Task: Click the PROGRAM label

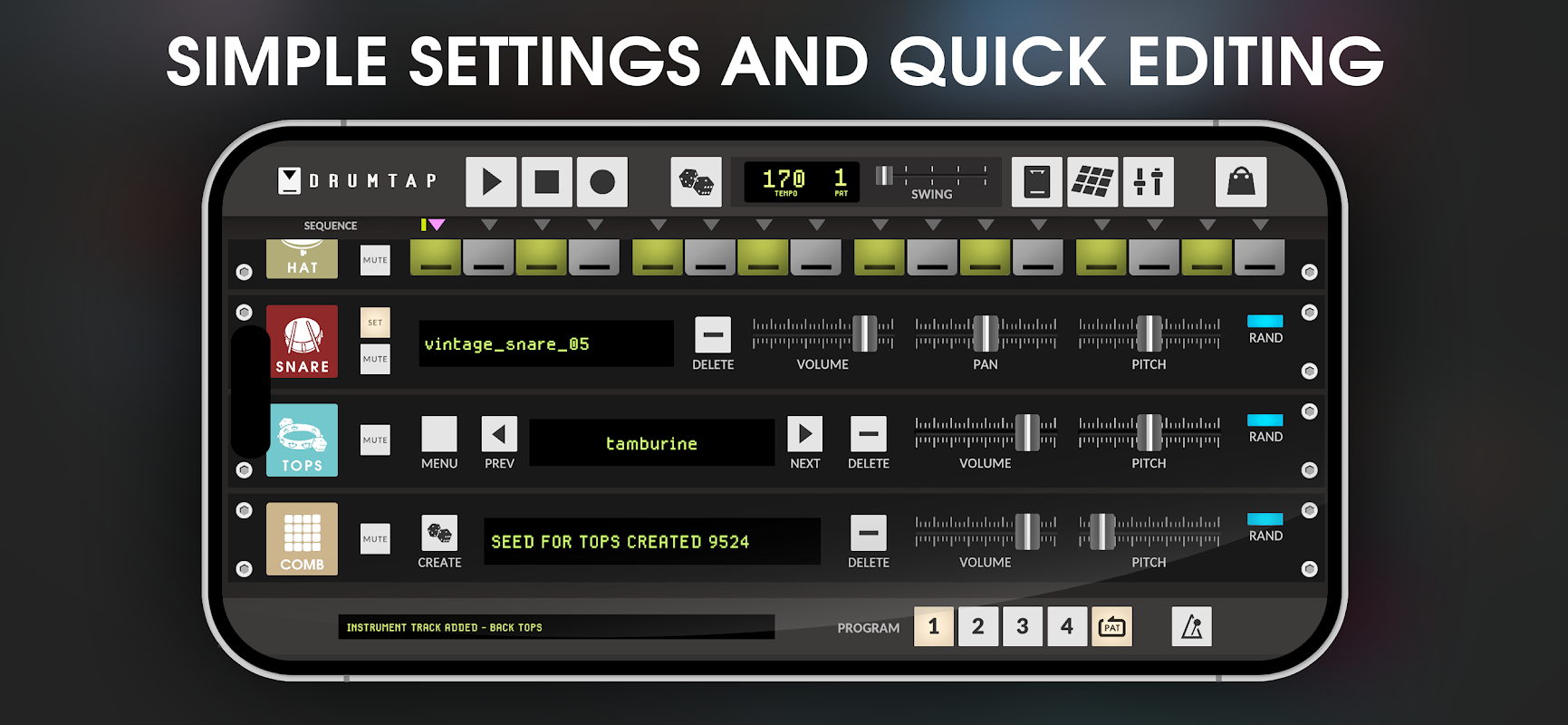Action: coord(868,628)
